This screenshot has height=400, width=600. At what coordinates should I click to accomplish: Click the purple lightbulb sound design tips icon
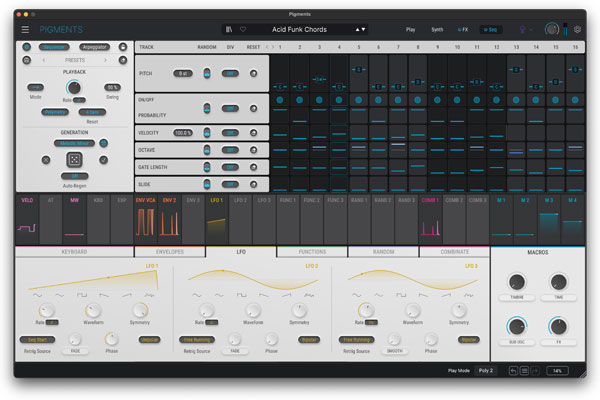tap(522, 29)
